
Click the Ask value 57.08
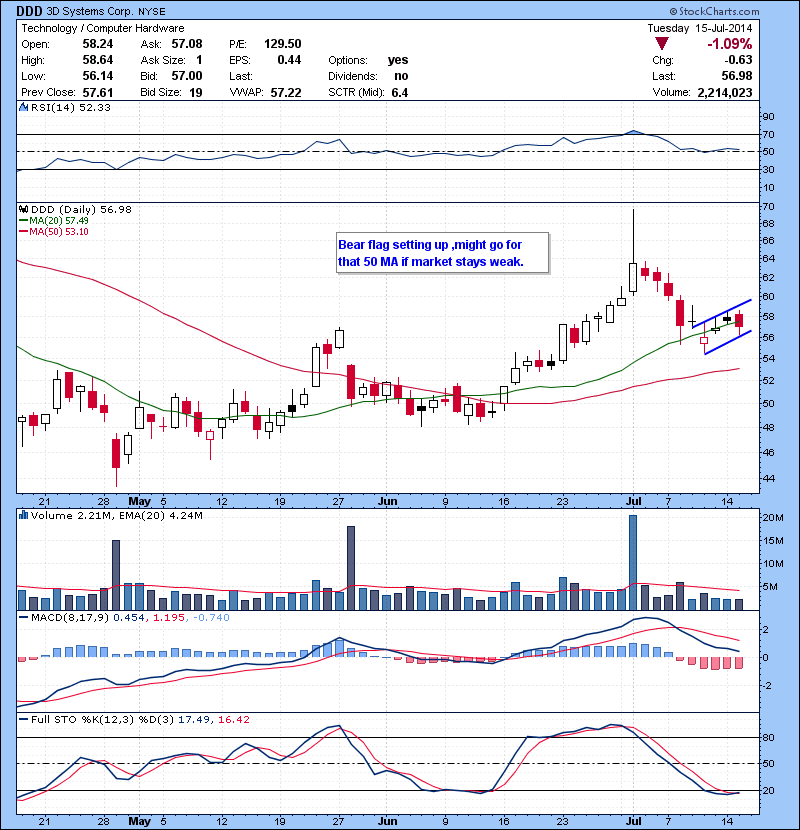[187, 44]
